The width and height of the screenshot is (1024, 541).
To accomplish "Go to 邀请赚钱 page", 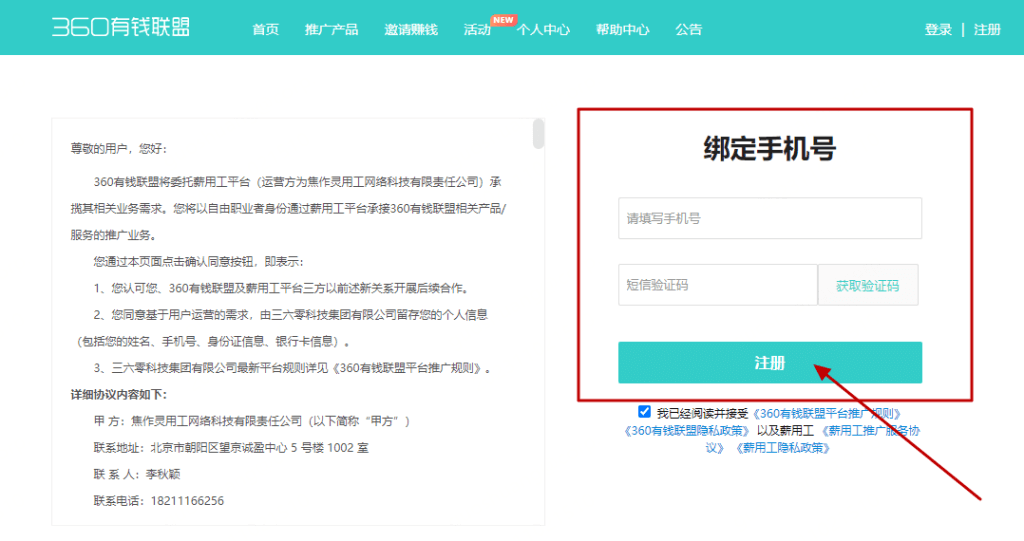I will (411, 29).
